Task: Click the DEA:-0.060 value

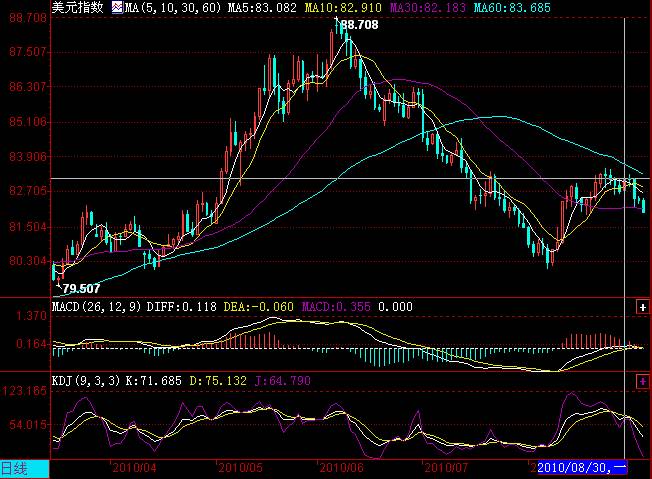Action: pyautogui.click(x=259, y=307)
